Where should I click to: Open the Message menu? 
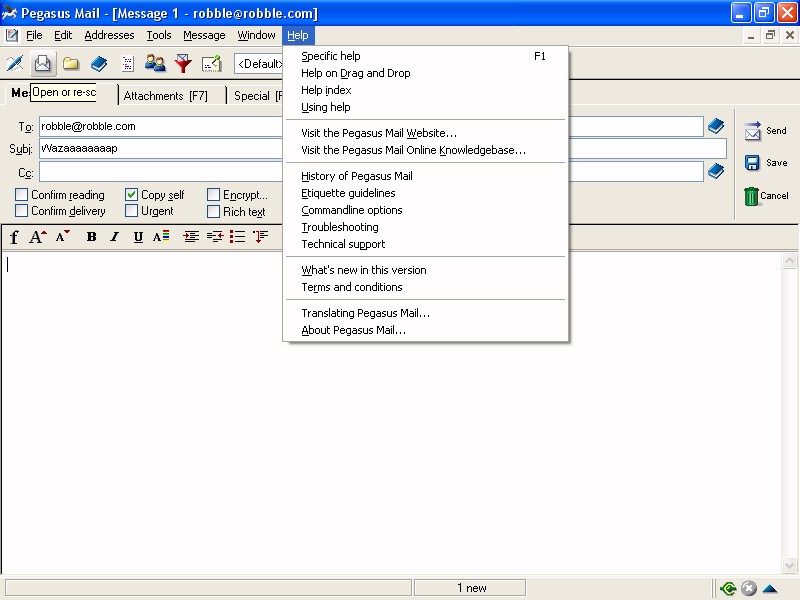(x=204, y=35)
